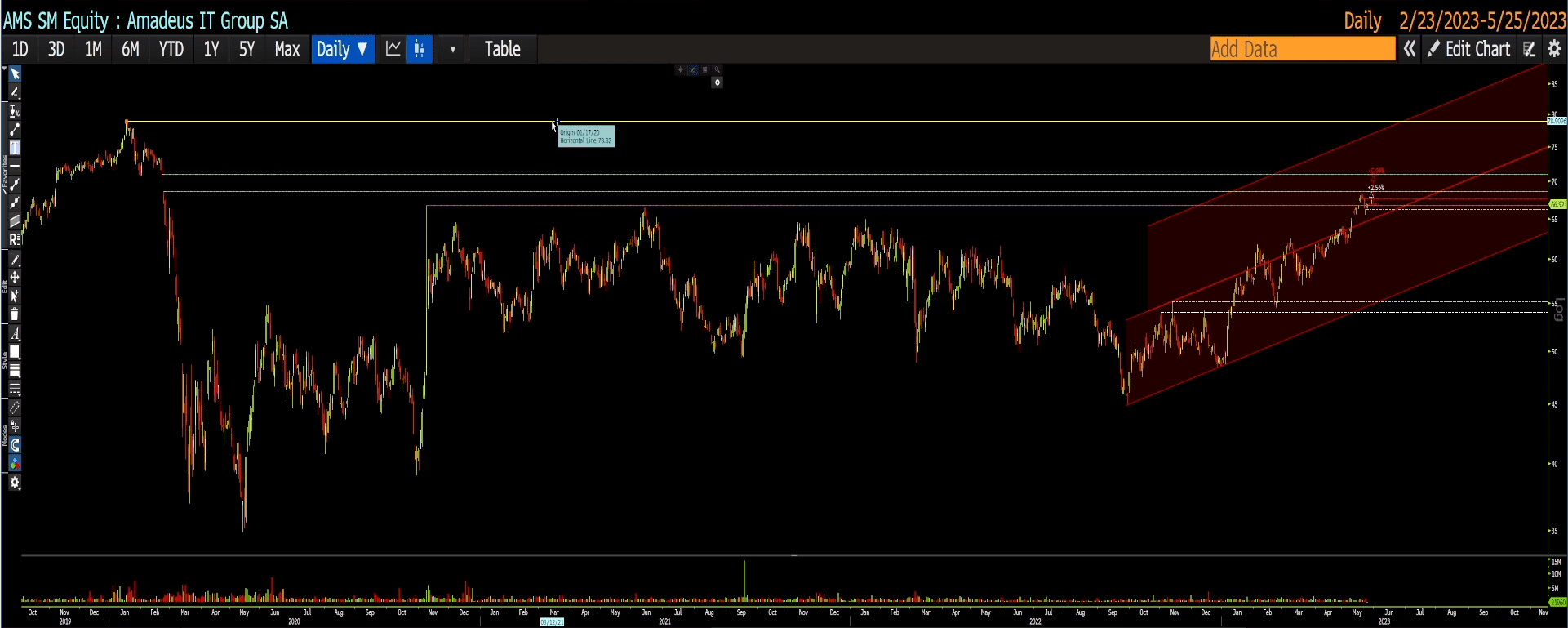This screenshot has height=628, width=1568.
Task: Click the trash delete annotation icon
Action: [15, 314]
